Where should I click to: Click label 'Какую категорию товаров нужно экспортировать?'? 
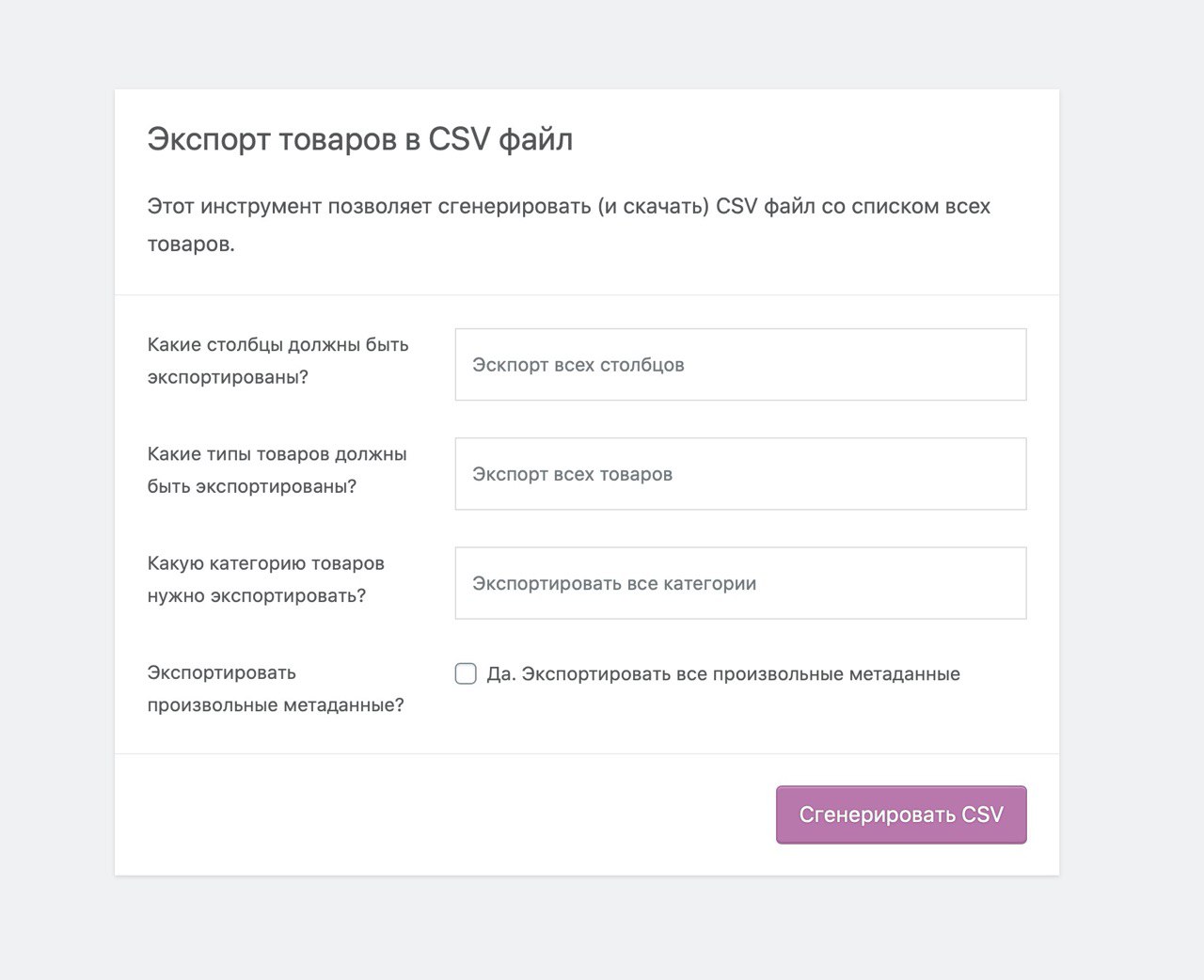tap(266, 579)
